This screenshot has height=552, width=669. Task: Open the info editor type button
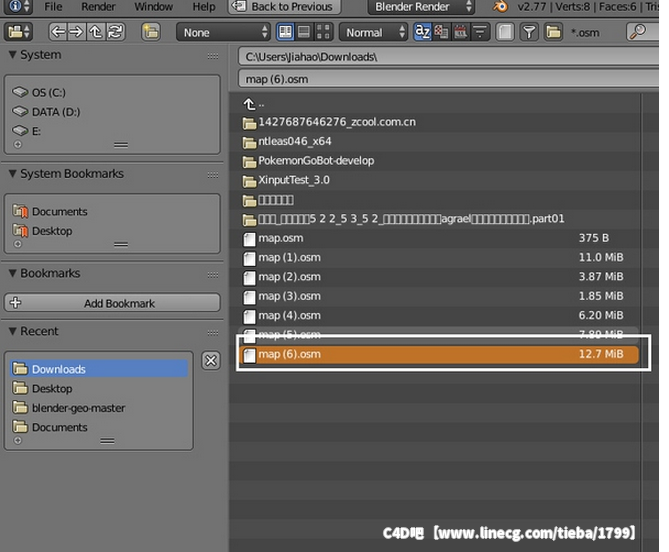pyautogui.click(x=18, y=6)
